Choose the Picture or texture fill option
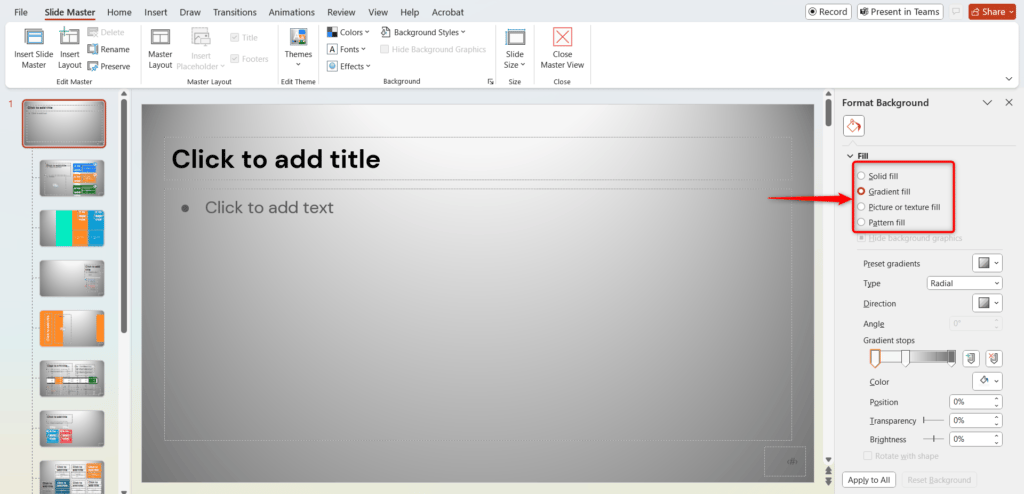The height and width of the screenshot is (494, 1024). click(x=862, y=207)
